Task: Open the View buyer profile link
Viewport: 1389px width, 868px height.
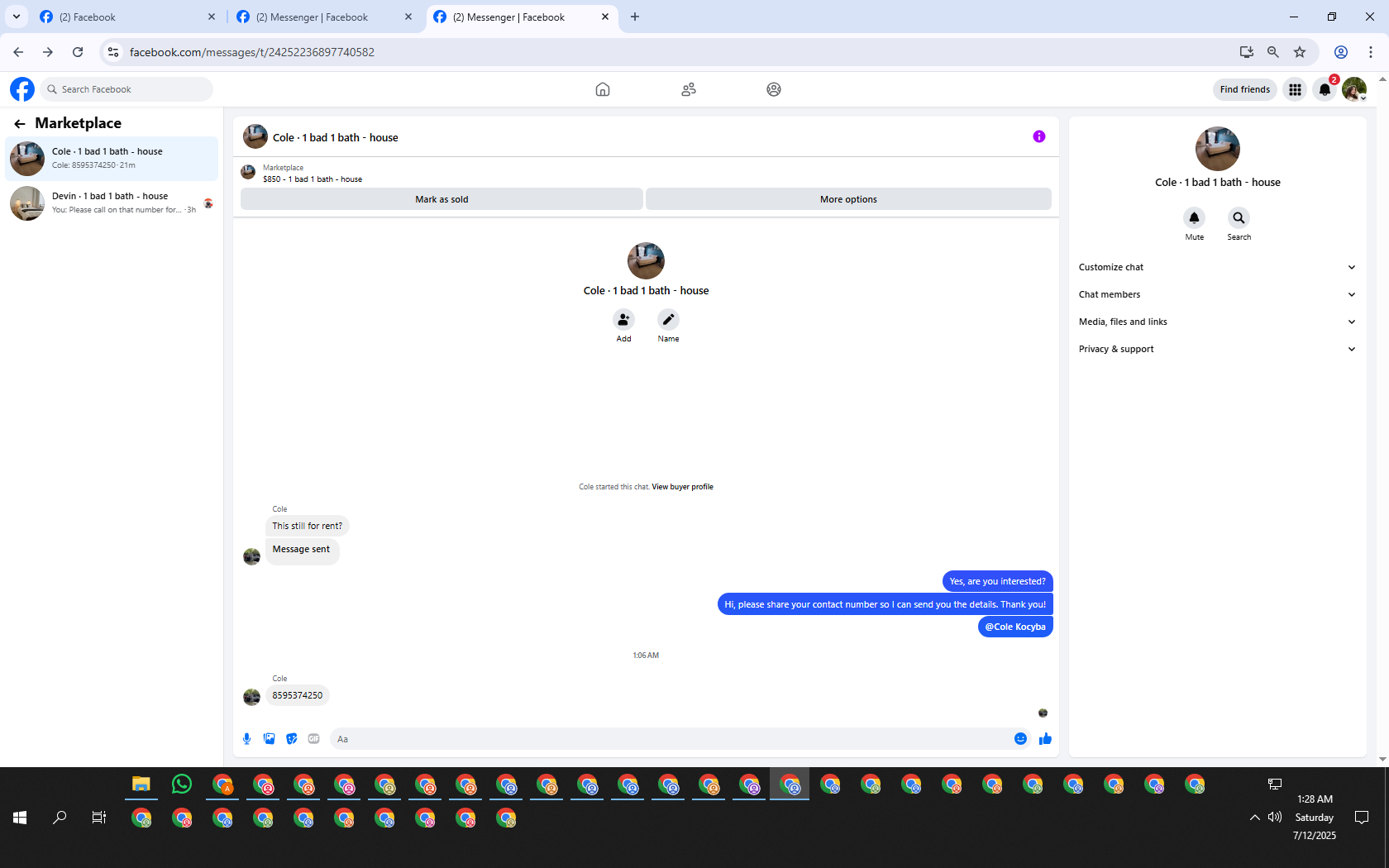Action: (682, 487)
